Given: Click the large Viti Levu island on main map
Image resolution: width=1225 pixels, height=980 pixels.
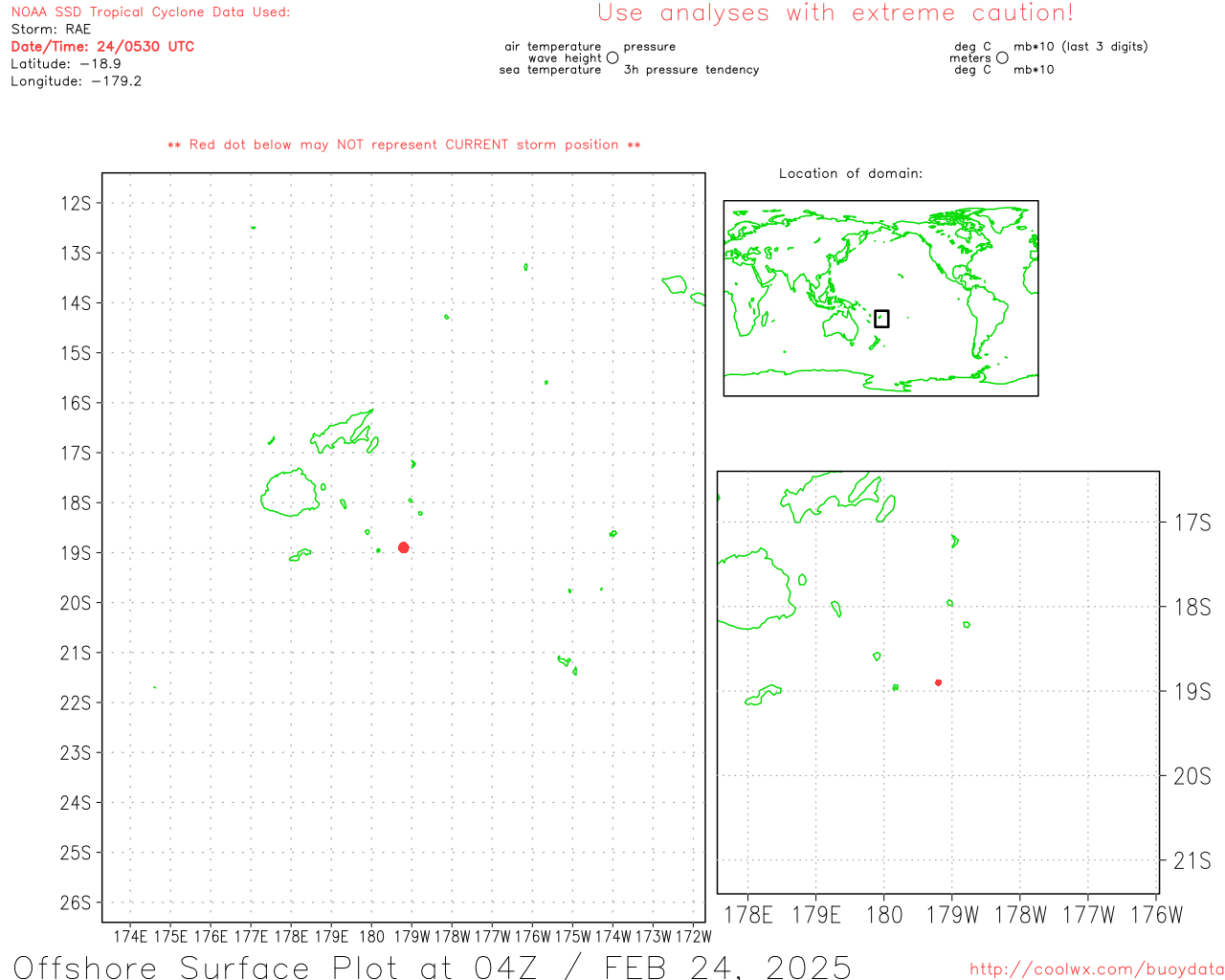Looking at the screenshot, I should (x=288, y=493).
